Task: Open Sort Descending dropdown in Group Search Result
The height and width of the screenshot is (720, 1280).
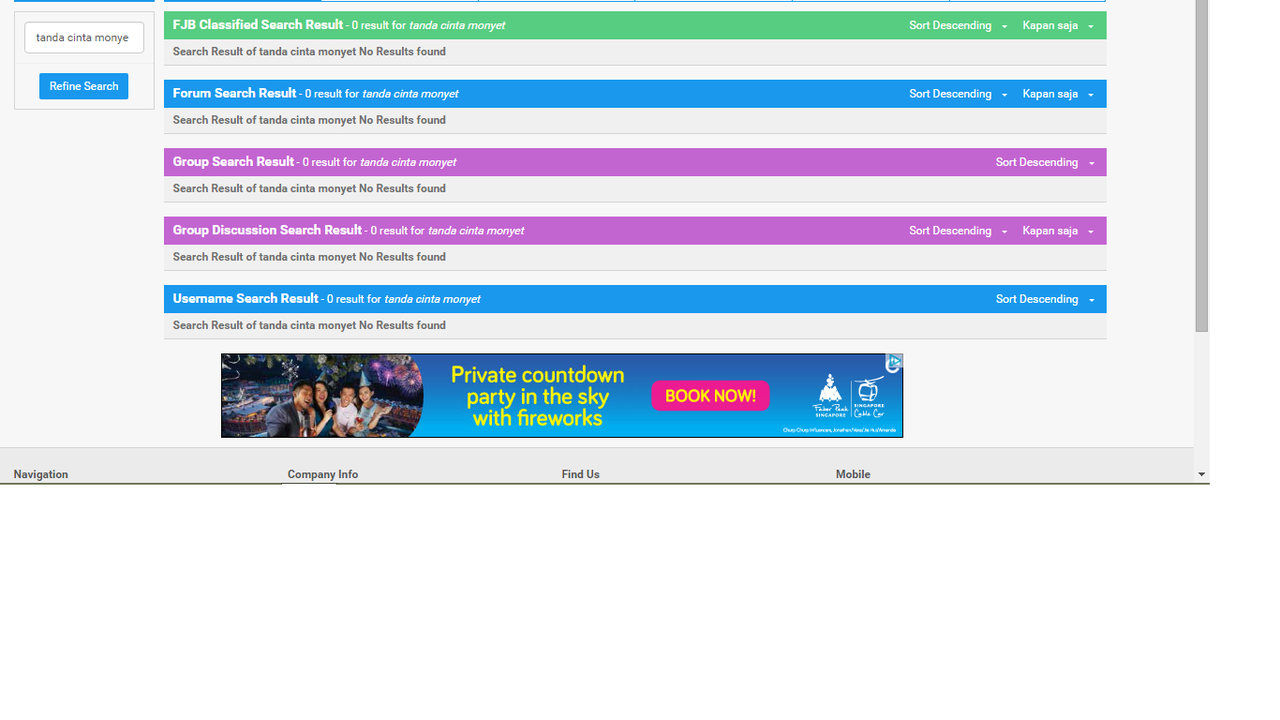Action: pos(1045,162)
